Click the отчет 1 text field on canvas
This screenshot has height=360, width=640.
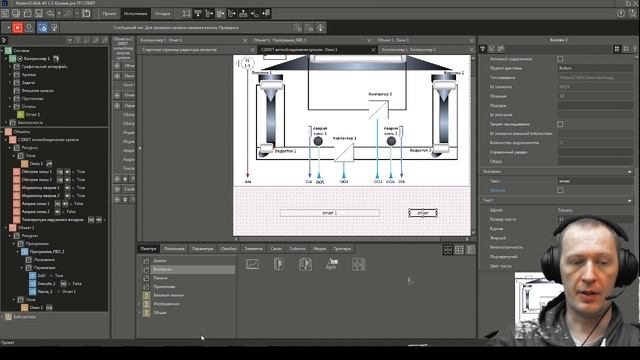click(x=330, y=213)
